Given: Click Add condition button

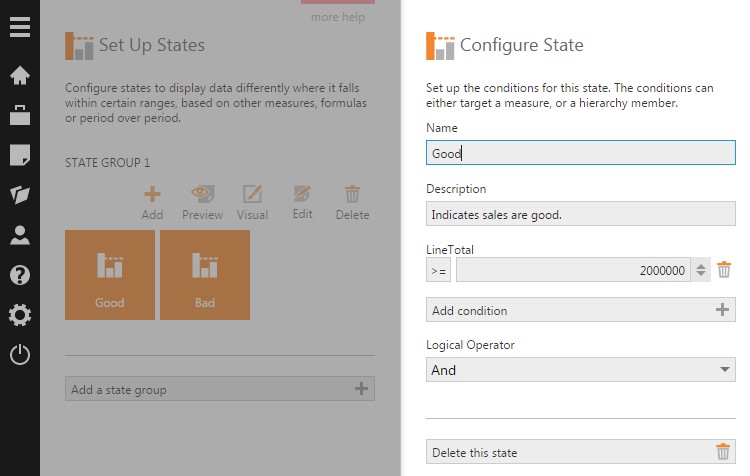Looking at the screenshot, I should 580,310.
